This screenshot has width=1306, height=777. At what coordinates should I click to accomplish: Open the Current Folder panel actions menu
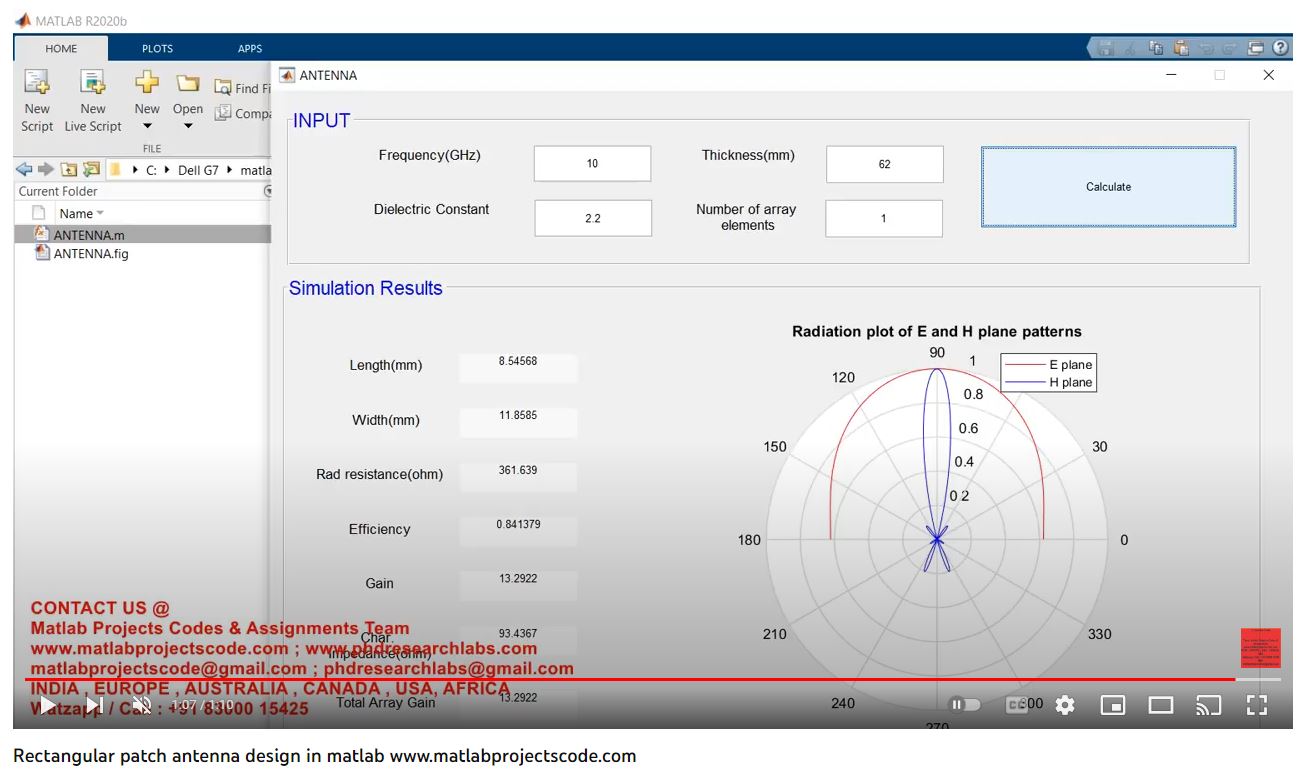(267, 191)
